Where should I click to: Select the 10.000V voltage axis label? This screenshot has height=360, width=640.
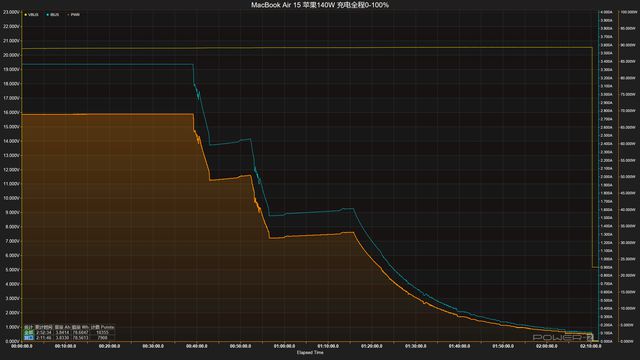[x=11, y=198]
